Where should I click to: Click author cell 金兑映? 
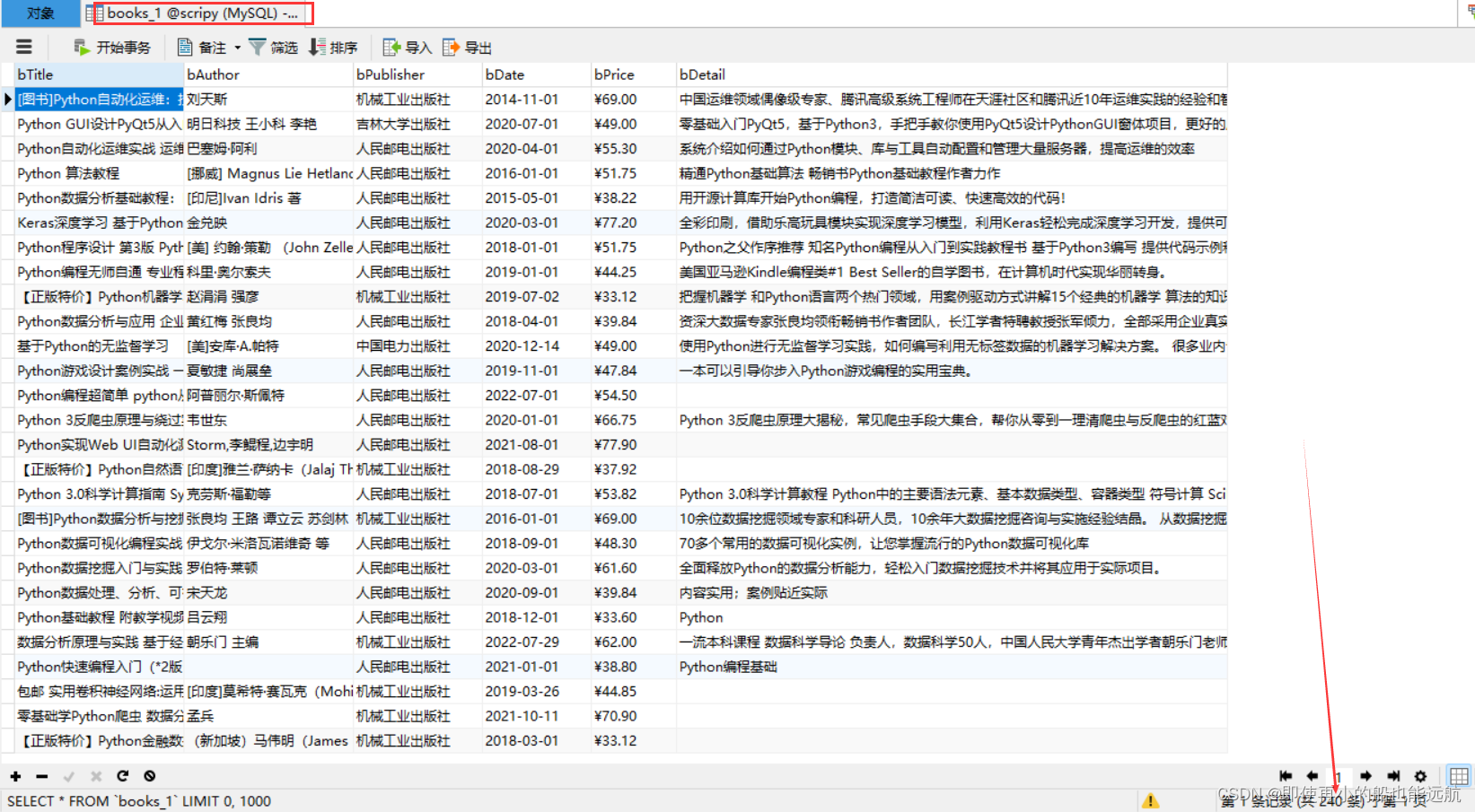[x=268, y=223]
